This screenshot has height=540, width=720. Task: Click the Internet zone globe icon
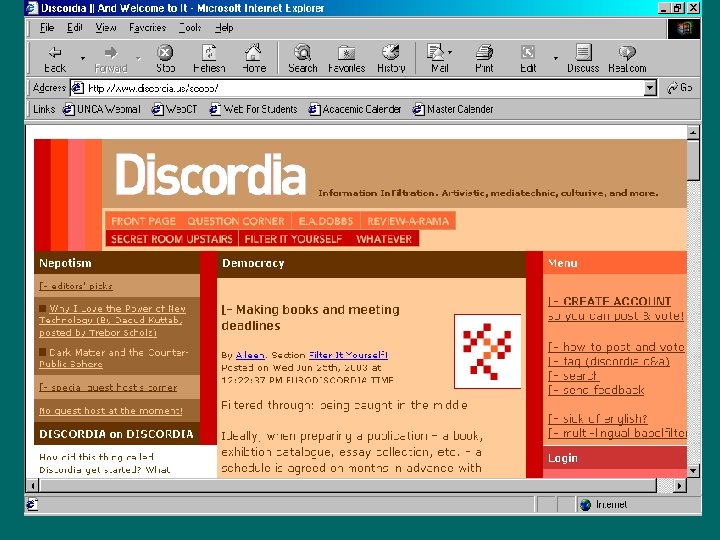585,505
